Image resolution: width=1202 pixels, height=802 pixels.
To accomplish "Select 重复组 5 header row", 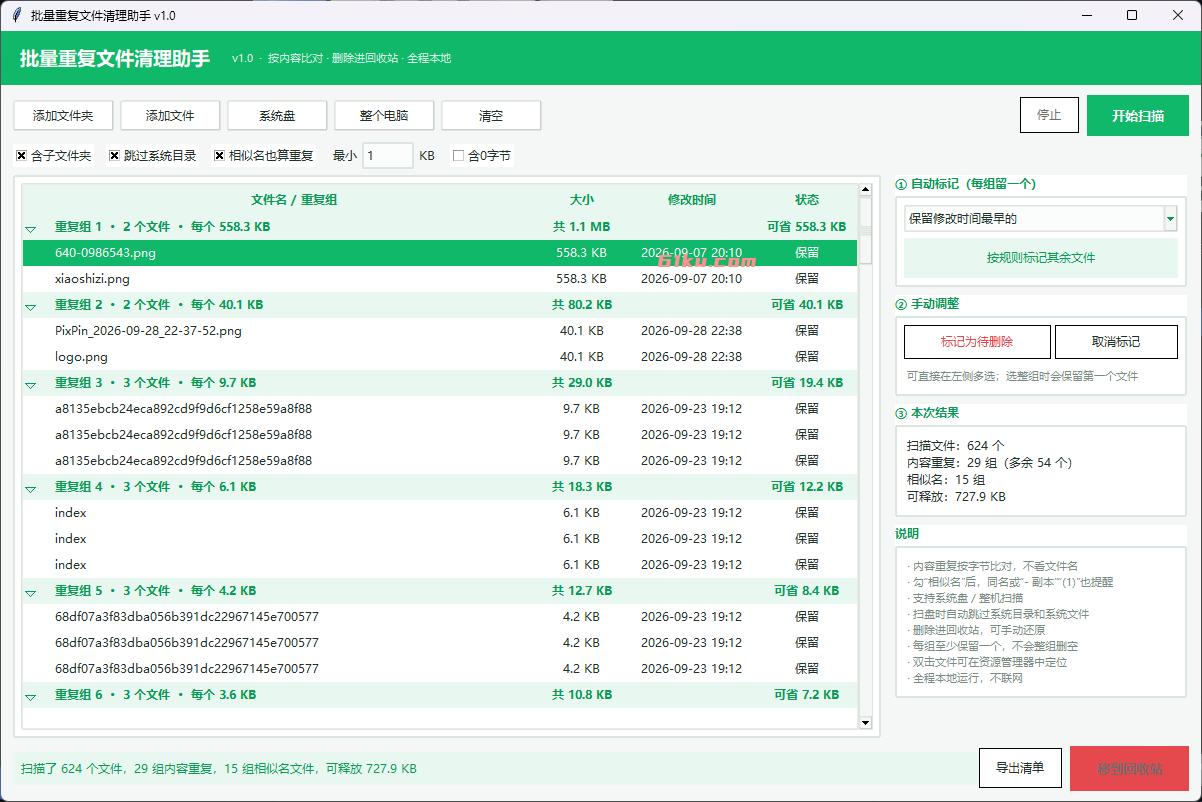I will (x=440, y=591).
